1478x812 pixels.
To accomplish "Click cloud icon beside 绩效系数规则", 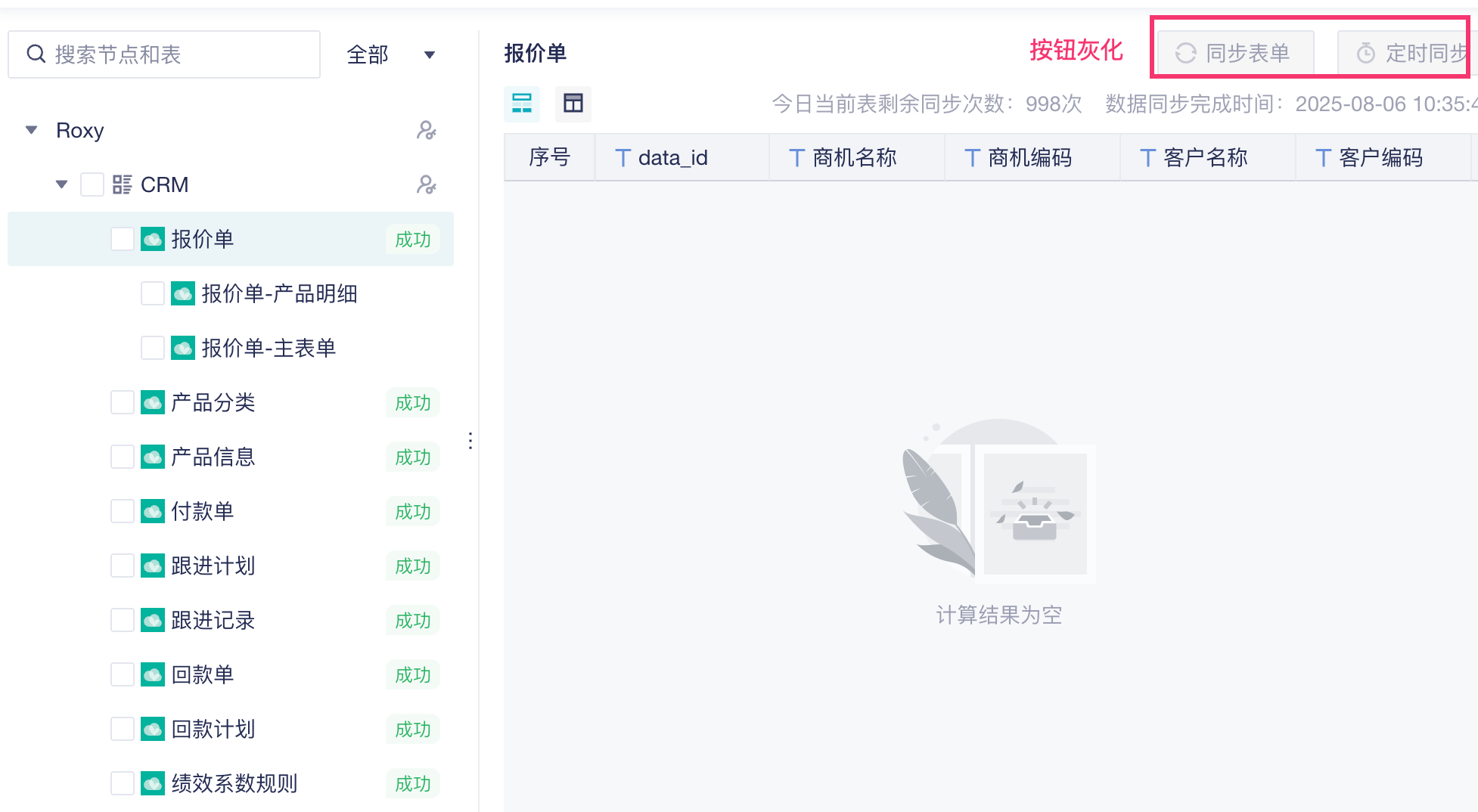I will point(153,783).
